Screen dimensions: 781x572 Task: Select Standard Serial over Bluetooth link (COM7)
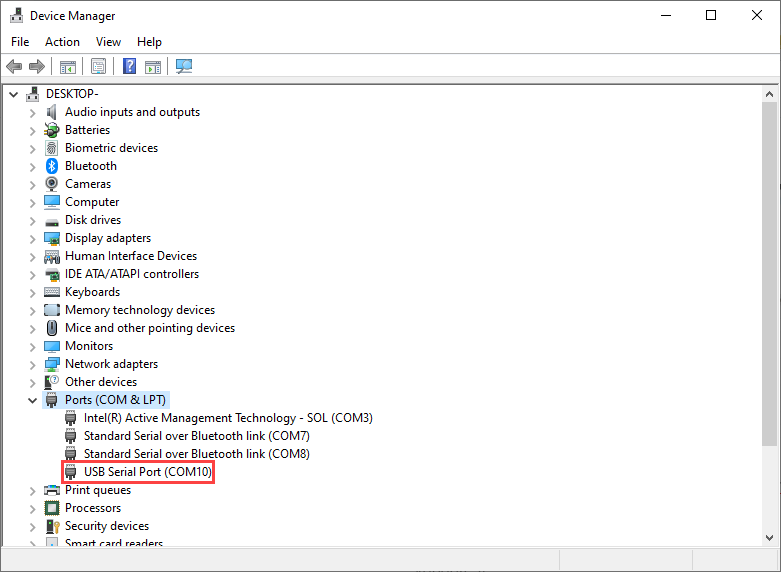tap(196, 436)
